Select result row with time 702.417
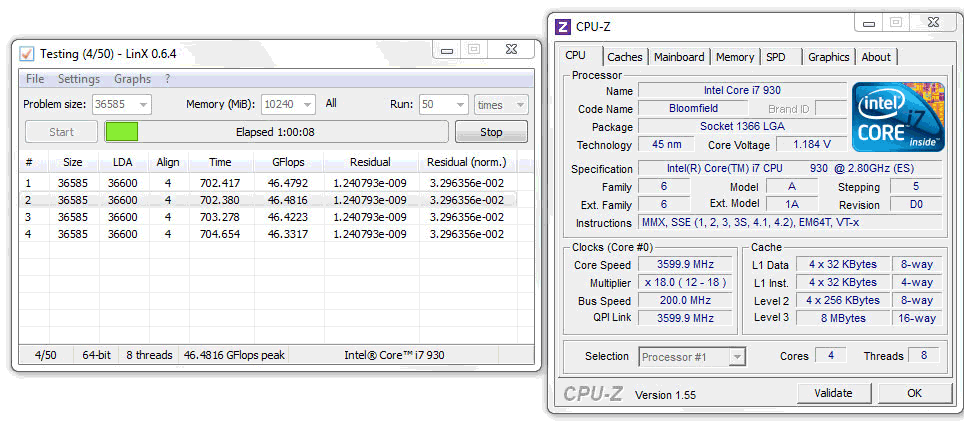 coord(268,183)
